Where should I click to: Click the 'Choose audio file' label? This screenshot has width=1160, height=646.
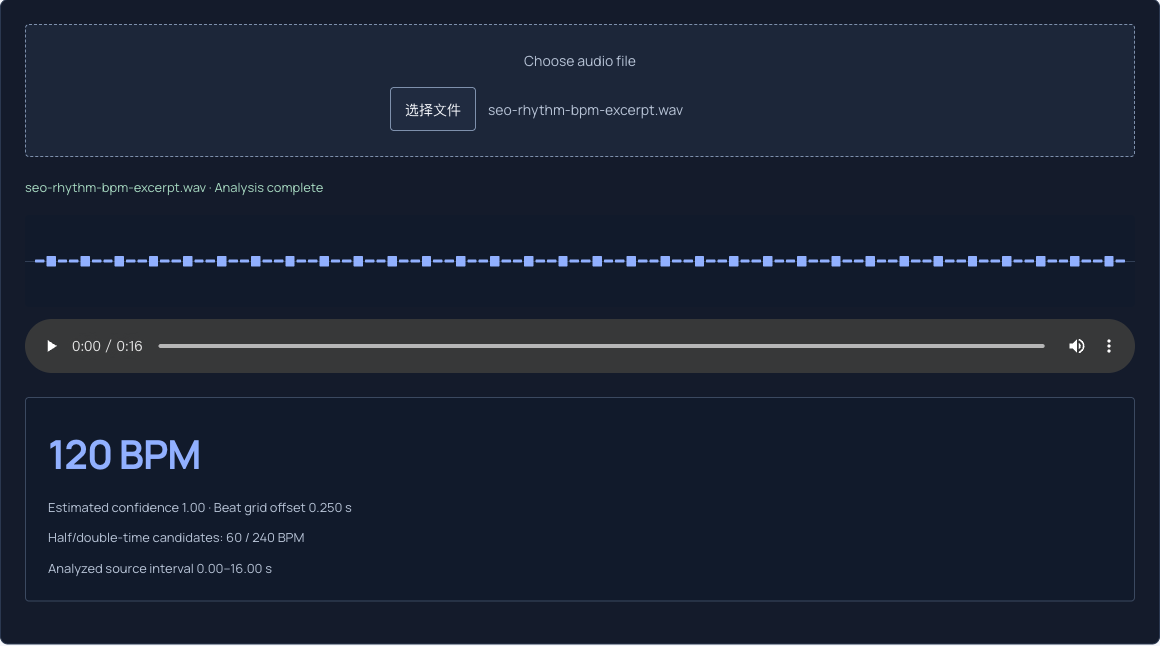pos(579,61)
